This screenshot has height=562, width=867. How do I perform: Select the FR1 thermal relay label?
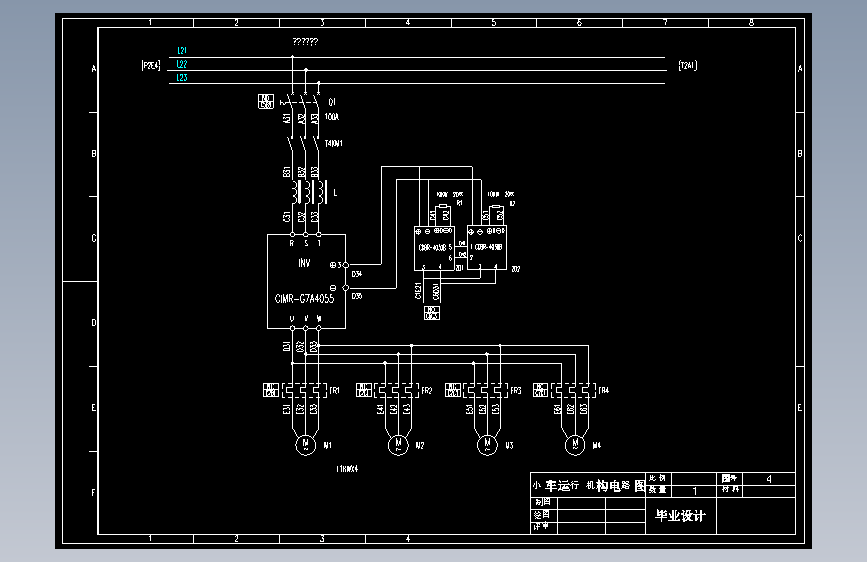click(335, 391)
